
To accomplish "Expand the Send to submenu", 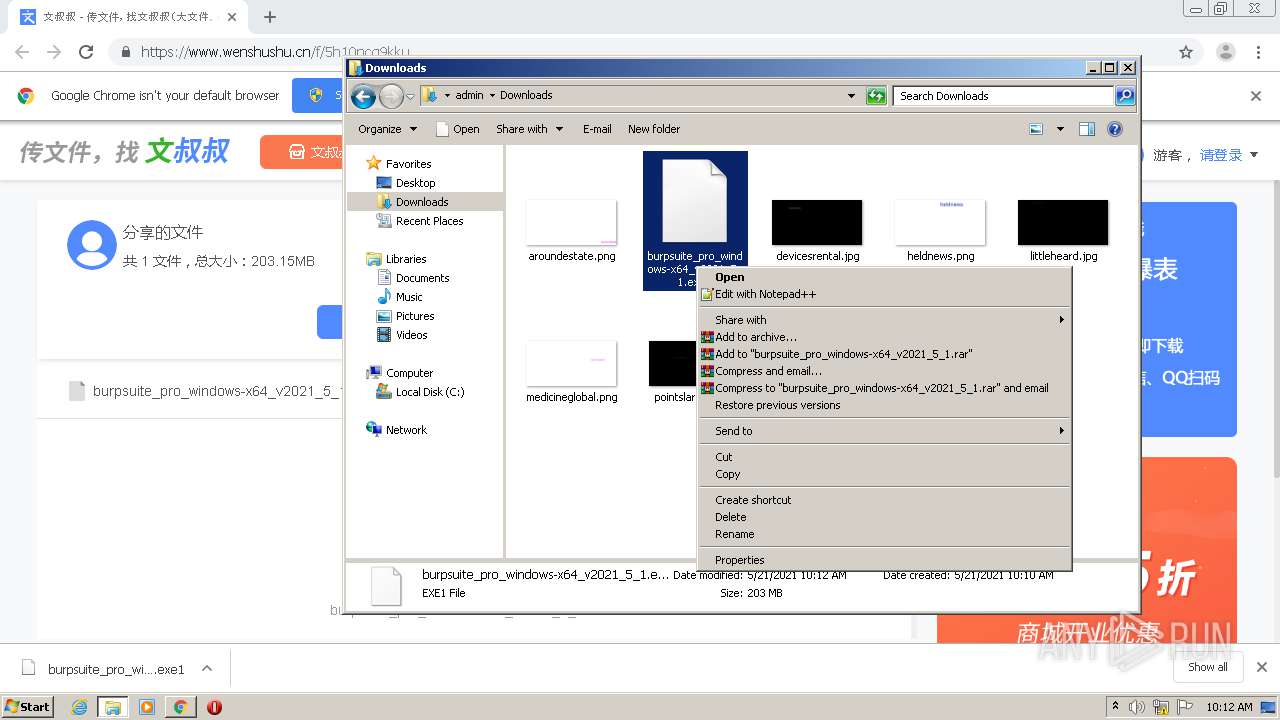I will [x=884, y=431].
